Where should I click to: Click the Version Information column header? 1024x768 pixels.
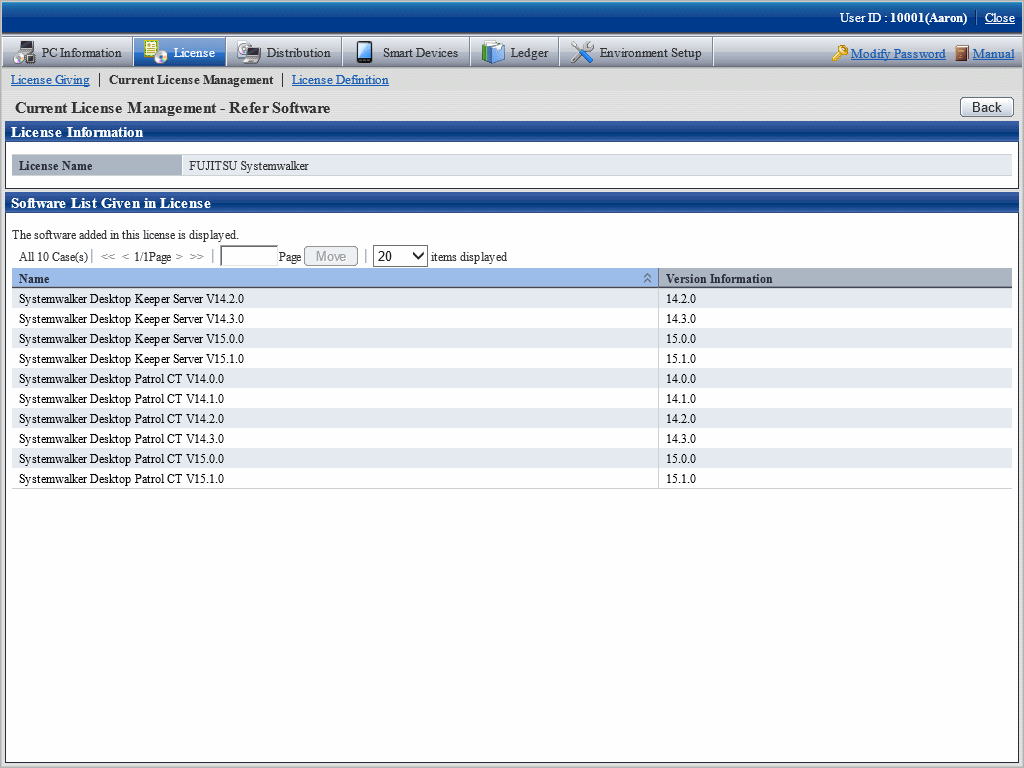(835, 278)
